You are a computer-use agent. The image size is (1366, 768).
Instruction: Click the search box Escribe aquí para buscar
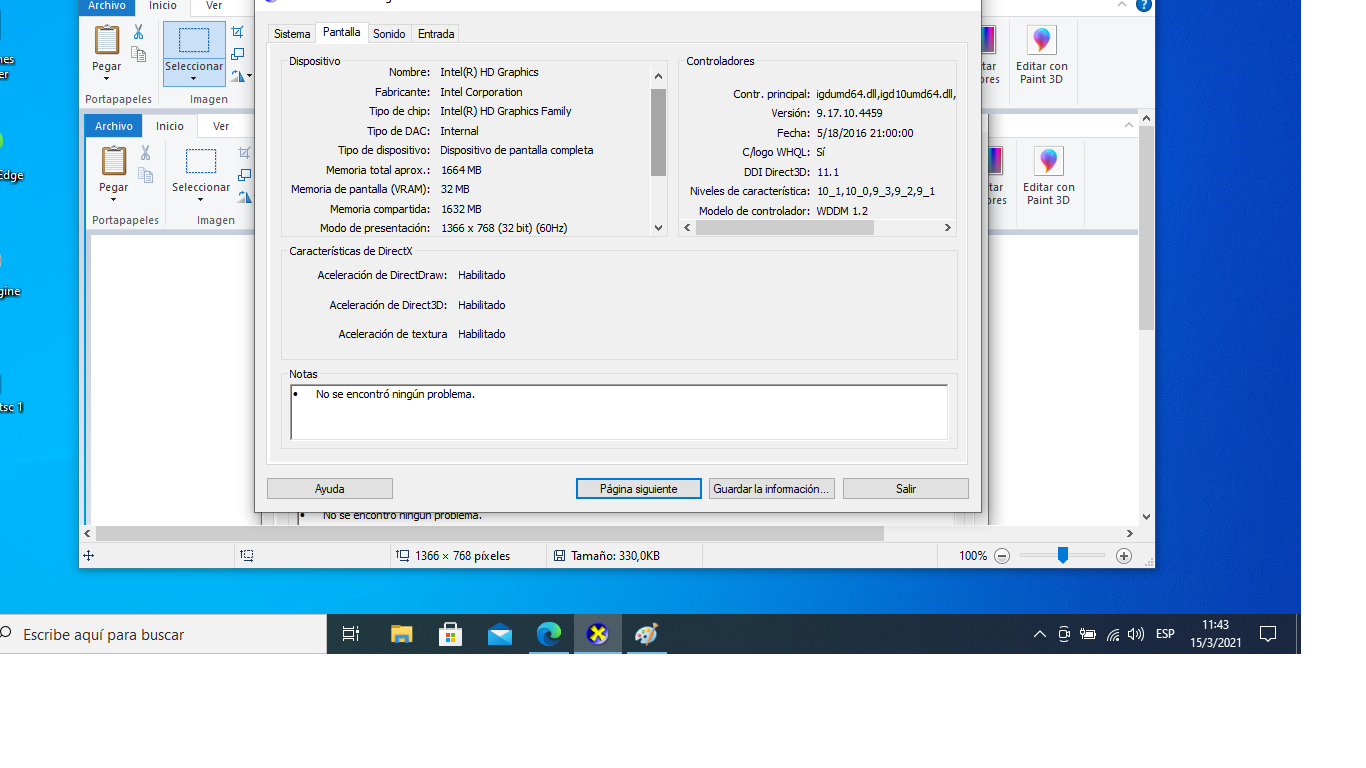coord(160,634)
